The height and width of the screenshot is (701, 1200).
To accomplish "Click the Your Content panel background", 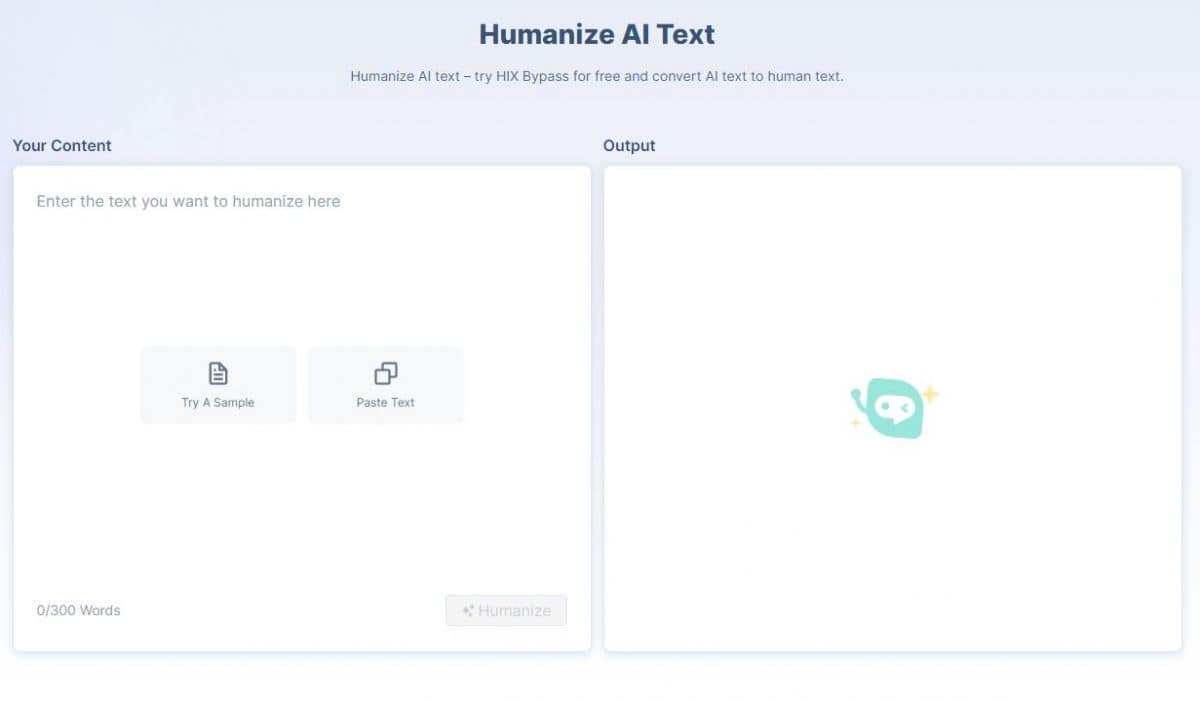I will 300,500.
